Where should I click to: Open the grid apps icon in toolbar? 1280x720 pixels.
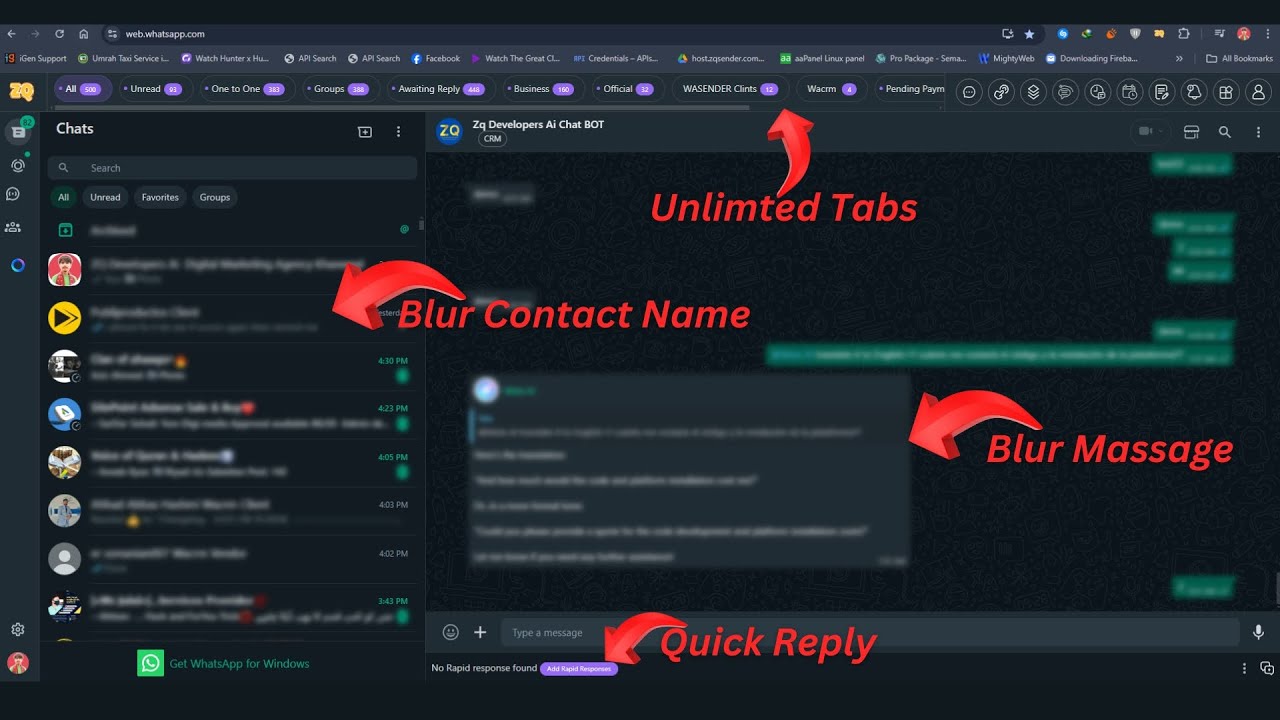pyautogui.click(x=1226, y=92)
